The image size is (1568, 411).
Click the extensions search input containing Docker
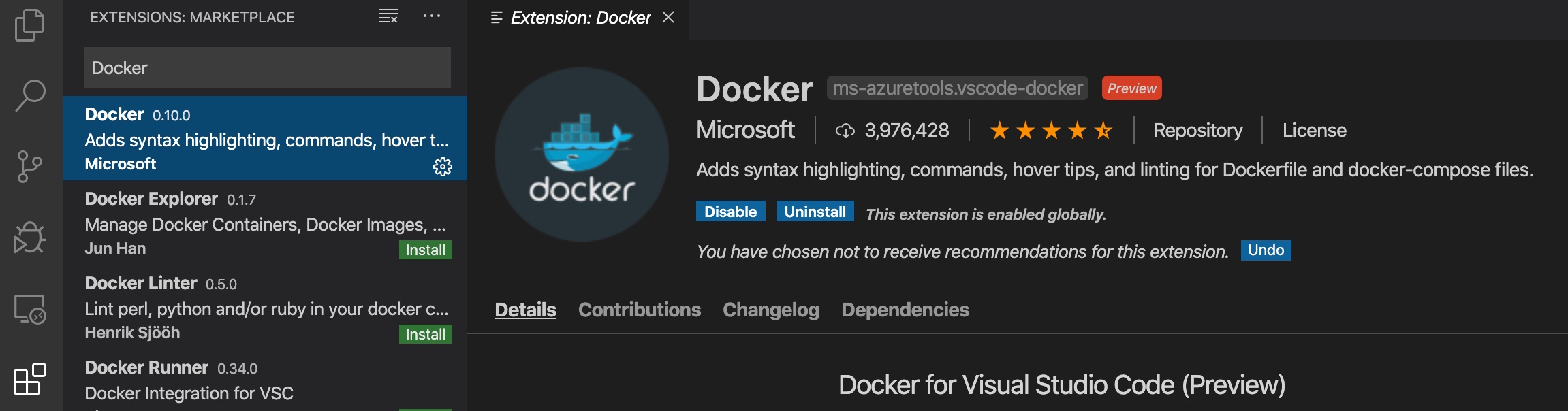(x=268, y=67)
